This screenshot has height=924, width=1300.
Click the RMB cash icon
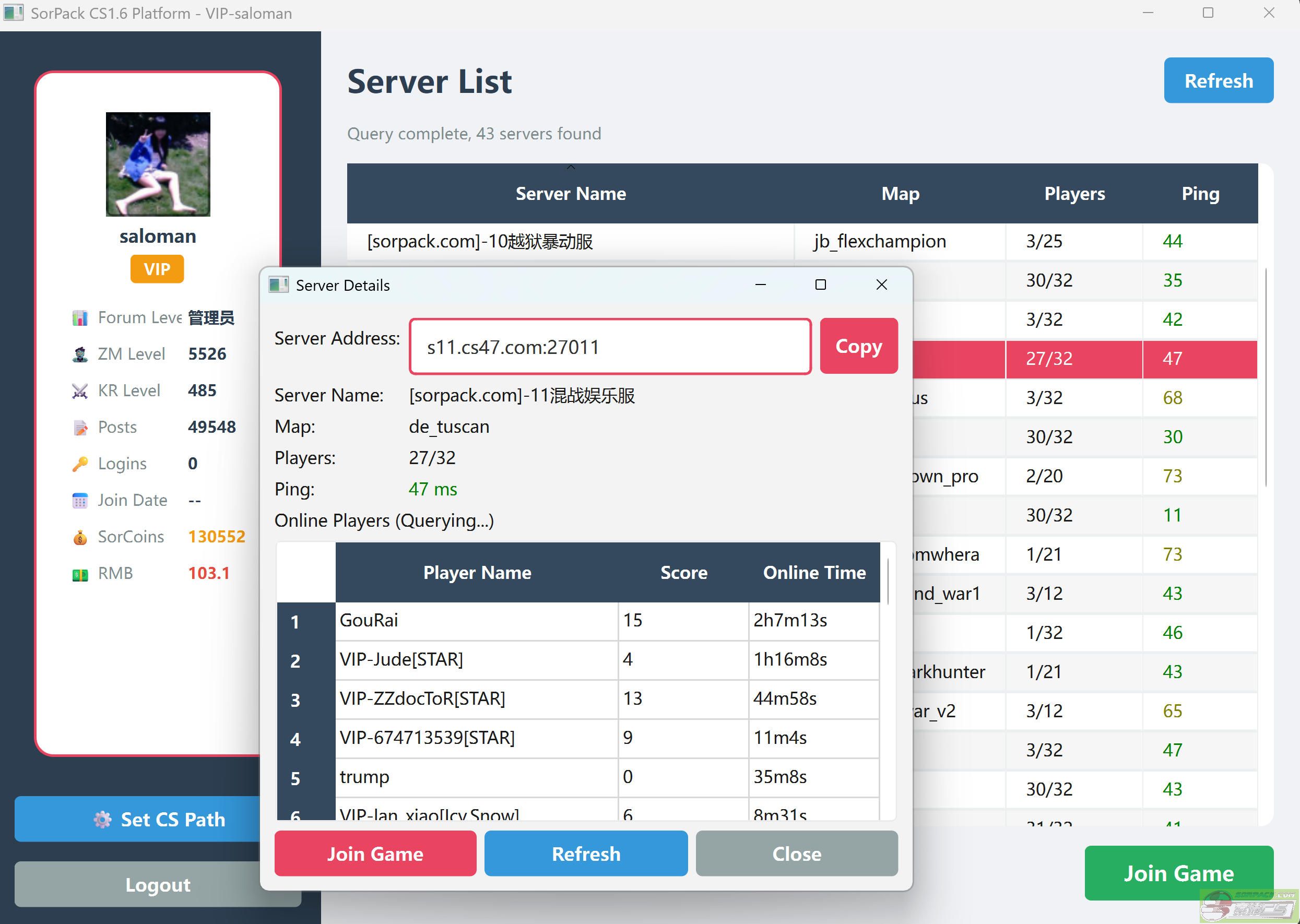tap(80, 574)
